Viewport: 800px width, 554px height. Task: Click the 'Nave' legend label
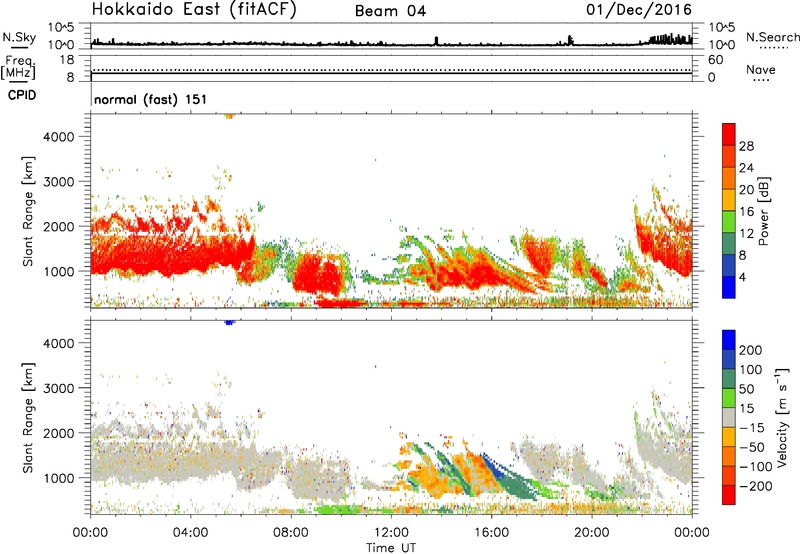pos(761,70)
